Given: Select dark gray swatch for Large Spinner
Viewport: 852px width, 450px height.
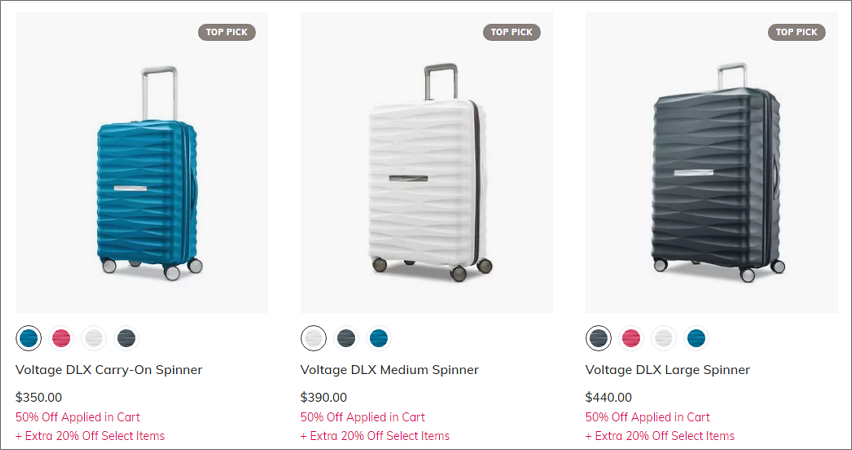Looking at the screenshot, I should pyautogui.click(x=598, y=338).
